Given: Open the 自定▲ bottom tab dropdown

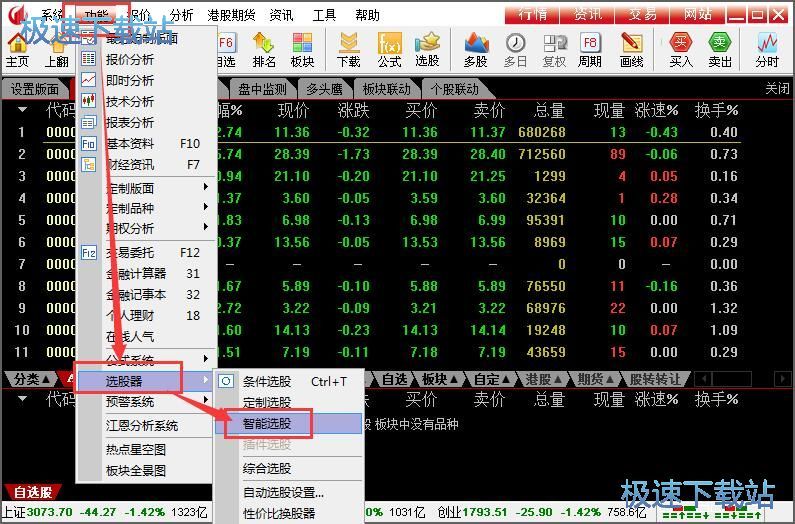Looking at the screenshot, I should (x=492, y=379).
